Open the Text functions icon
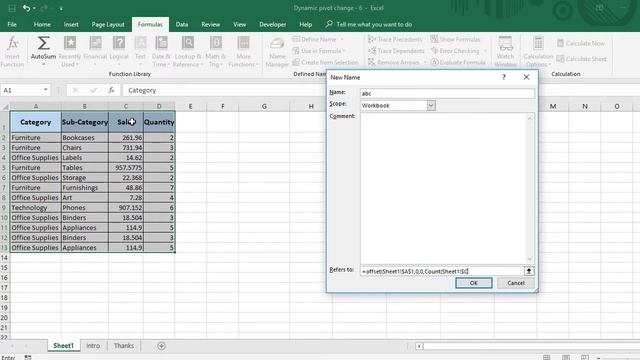 tap(140, 43)
